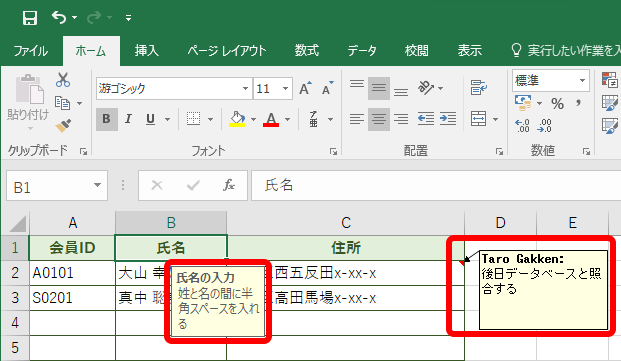Click the Merge and Center icon
The width and height of the screenshot is (621, 361).
[478, 119]
